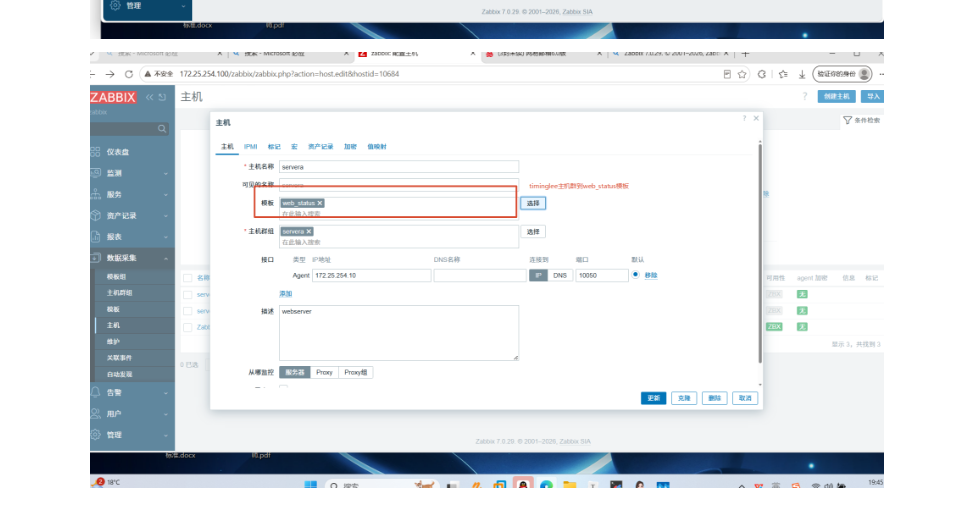Switch to the 值映射 tab in dialog
The height and width of the screenshot is (505, 955).
[x=377, y=147]
